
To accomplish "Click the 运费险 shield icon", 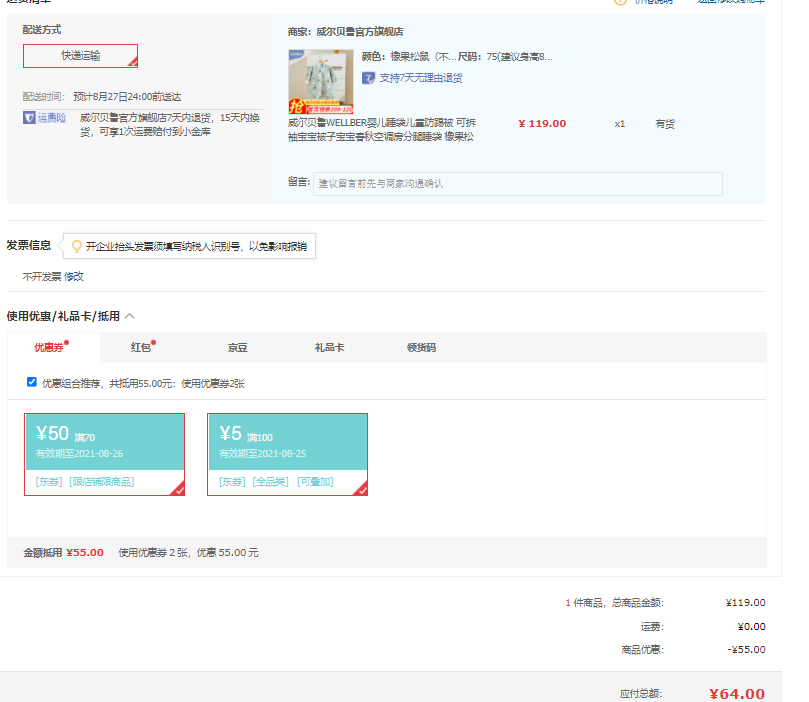I will pos(29,118).
